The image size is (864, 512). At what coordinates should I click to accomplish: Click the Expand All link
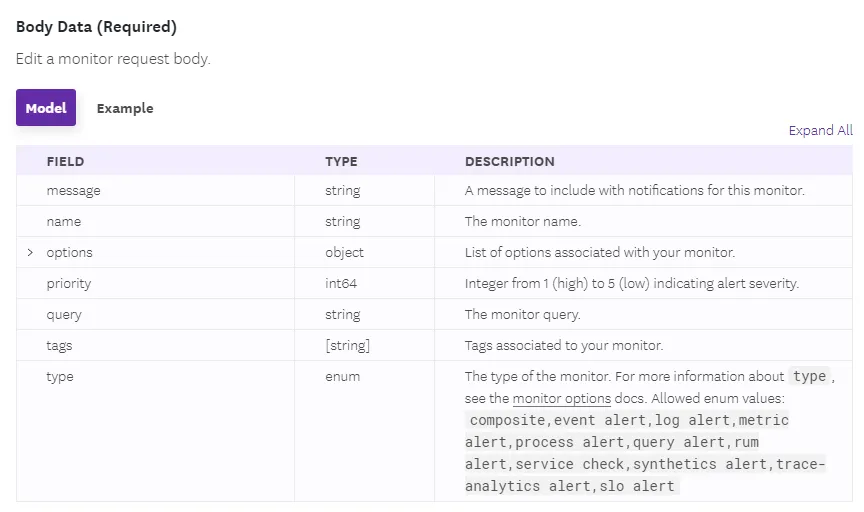[820, 130]
